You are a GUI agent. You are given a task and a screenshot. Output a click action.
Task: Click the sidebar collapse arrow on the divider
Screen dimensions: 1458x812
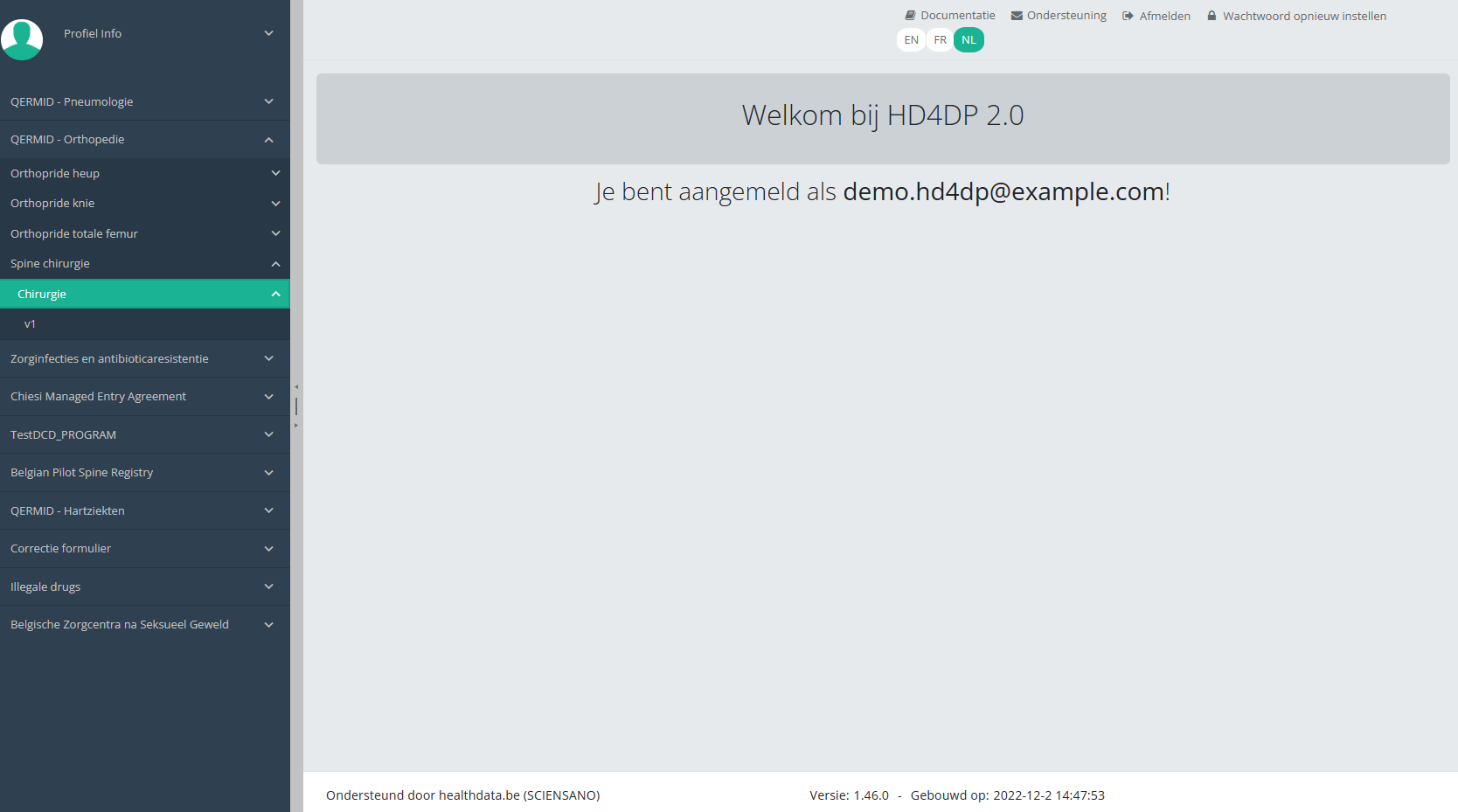(x=296, y=386)
